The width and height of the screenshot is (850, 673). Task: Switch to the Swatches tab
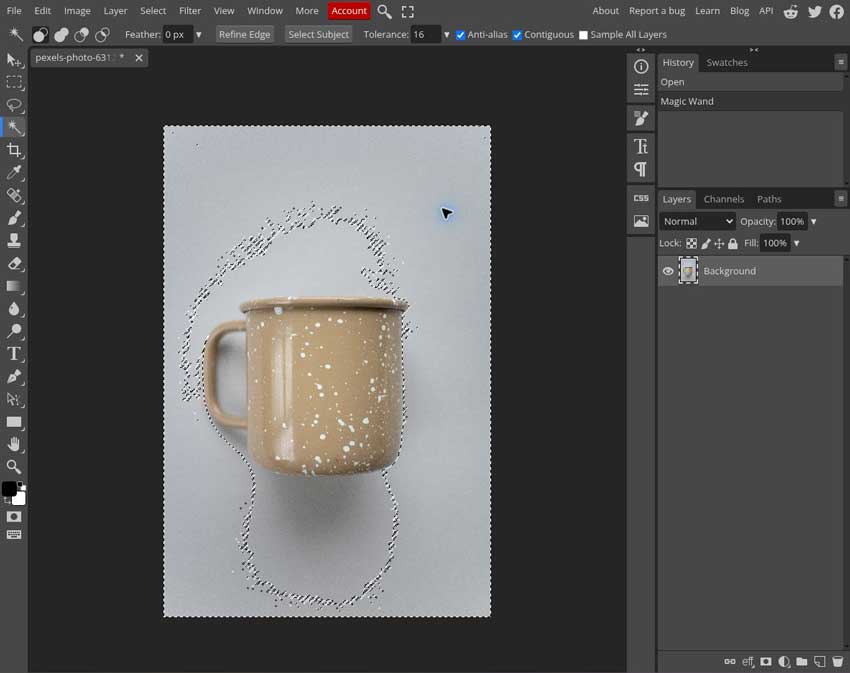pyautogui.click(x=727, y=62)
